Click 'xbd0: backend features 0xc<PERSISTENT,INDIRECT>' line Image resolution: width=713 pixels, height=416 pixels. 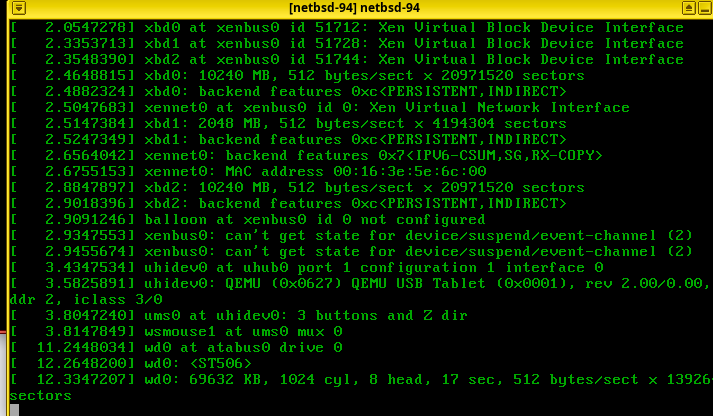288,91
